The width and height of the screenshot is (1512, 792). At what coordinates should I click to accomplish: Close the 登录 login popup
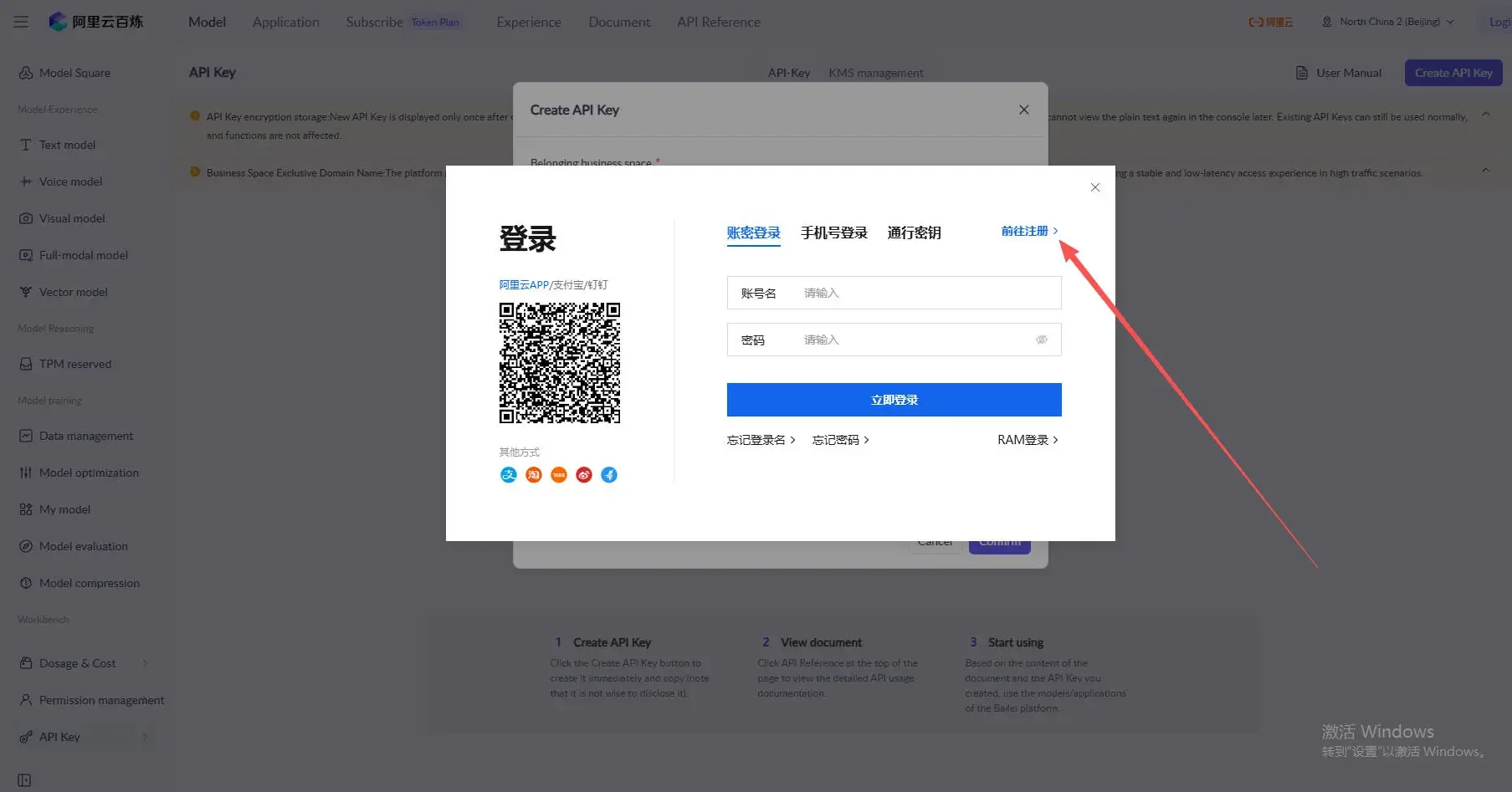click(1095, 187)
